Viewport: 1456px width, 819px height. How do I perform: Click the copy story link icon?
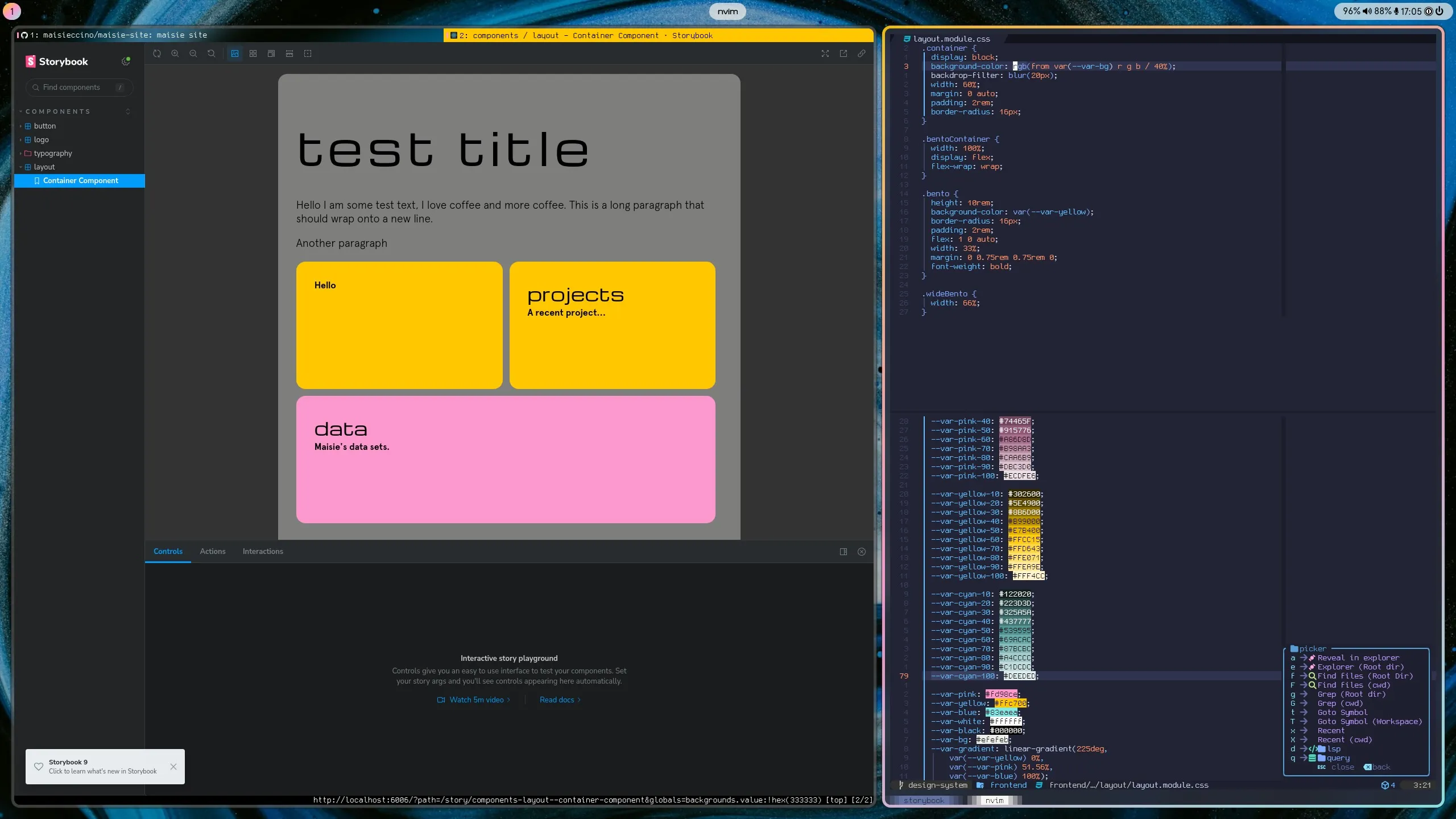point(862,53)
